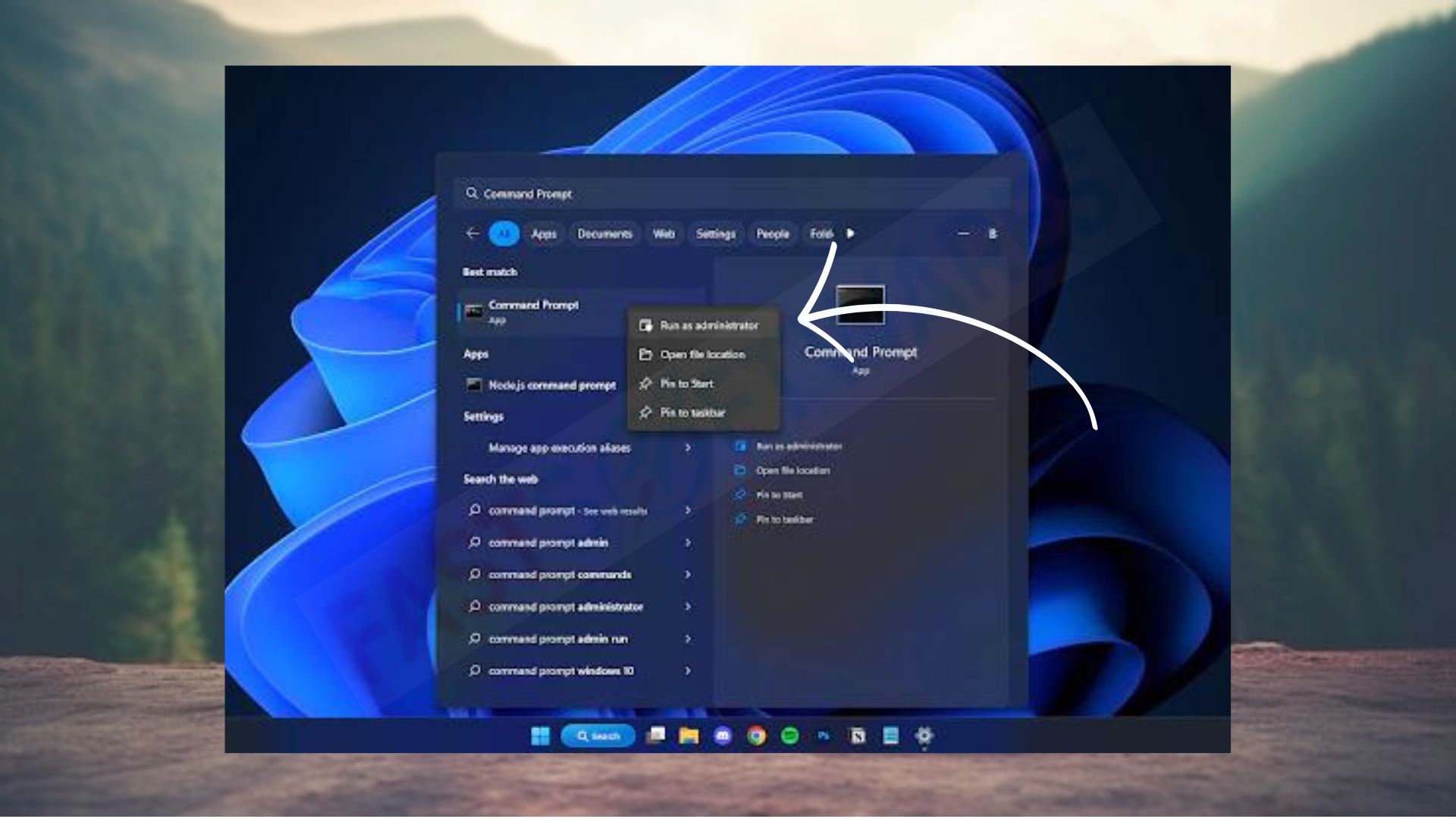Image resolution: width=1456 pixels, height=819 pixels.
Task: Launch Spotify from the taskbar
Action: point(789,736)
